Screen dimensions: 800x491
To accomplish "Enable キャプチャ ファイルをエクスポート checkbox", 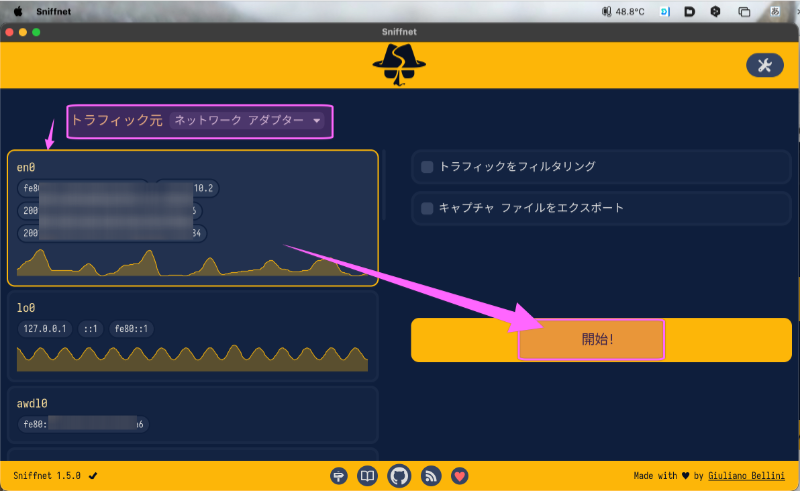I will (427, 208).
